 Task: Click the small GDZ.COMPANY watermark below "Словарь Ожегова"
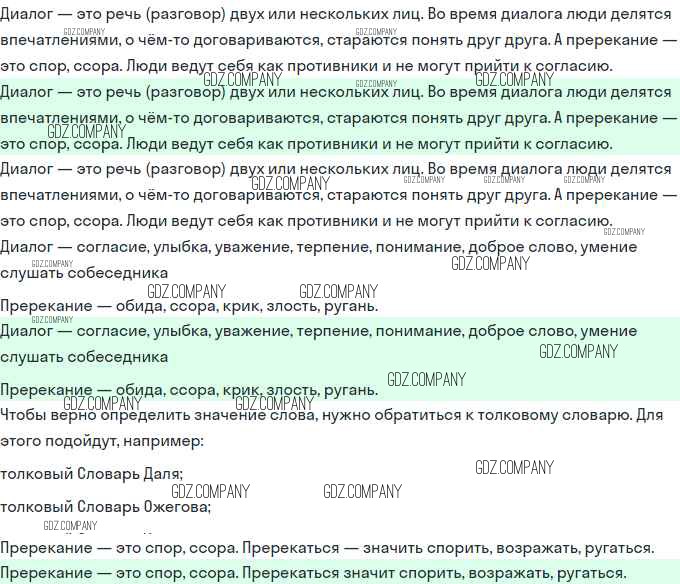[70, 526]
